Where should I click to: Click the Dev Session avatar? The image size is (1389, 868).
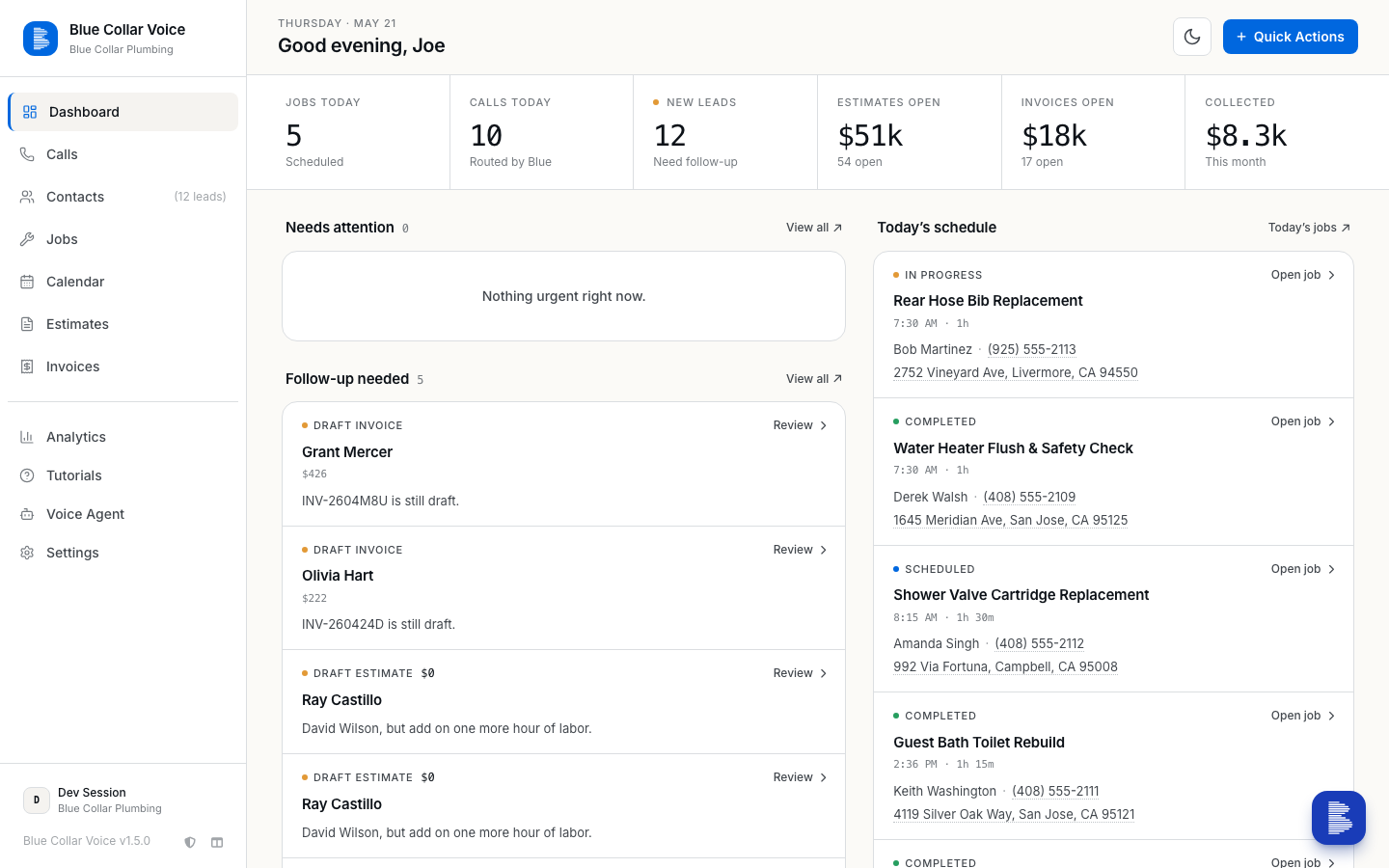point(37,800)
